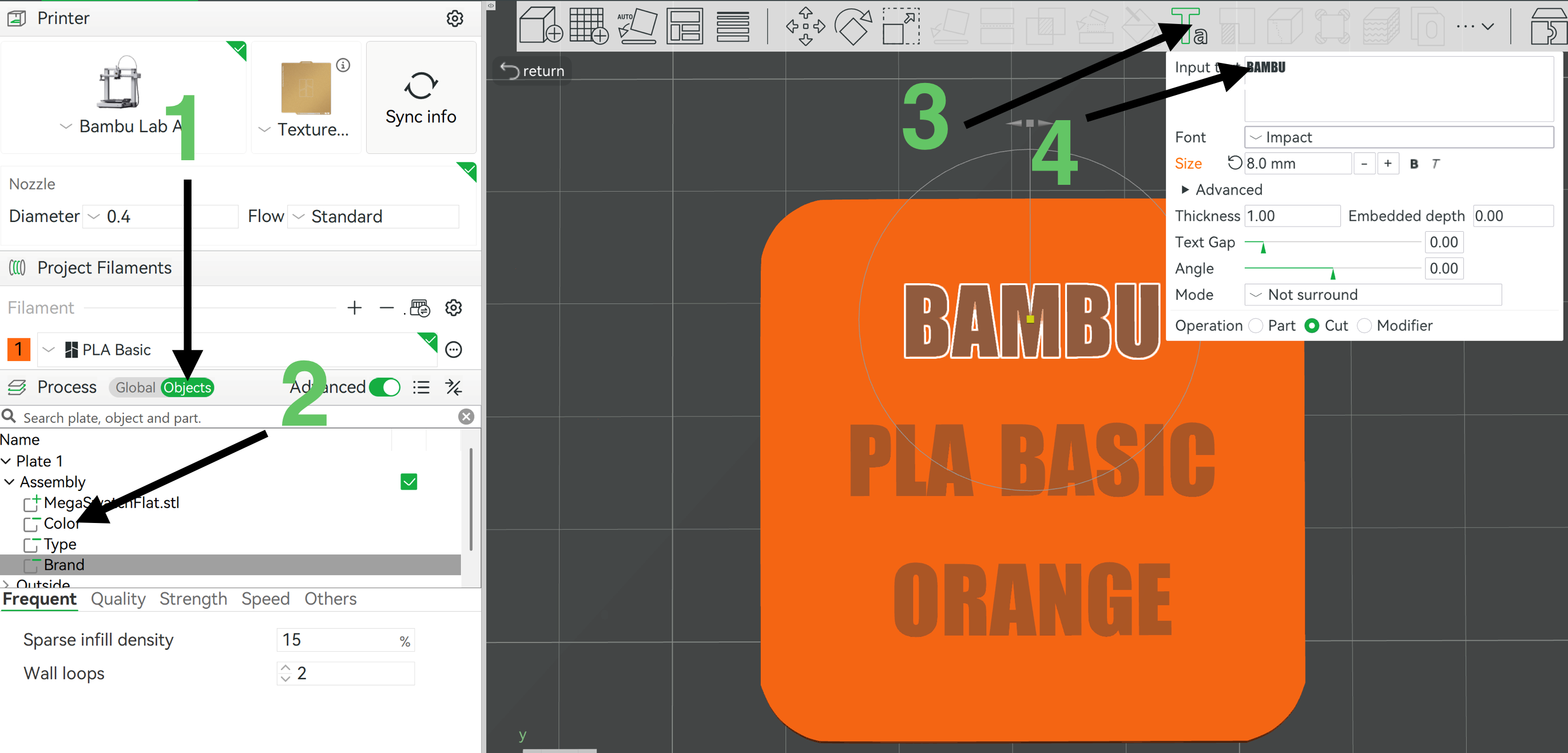Click the Split to layers lines icon

(x=732, y=26)
